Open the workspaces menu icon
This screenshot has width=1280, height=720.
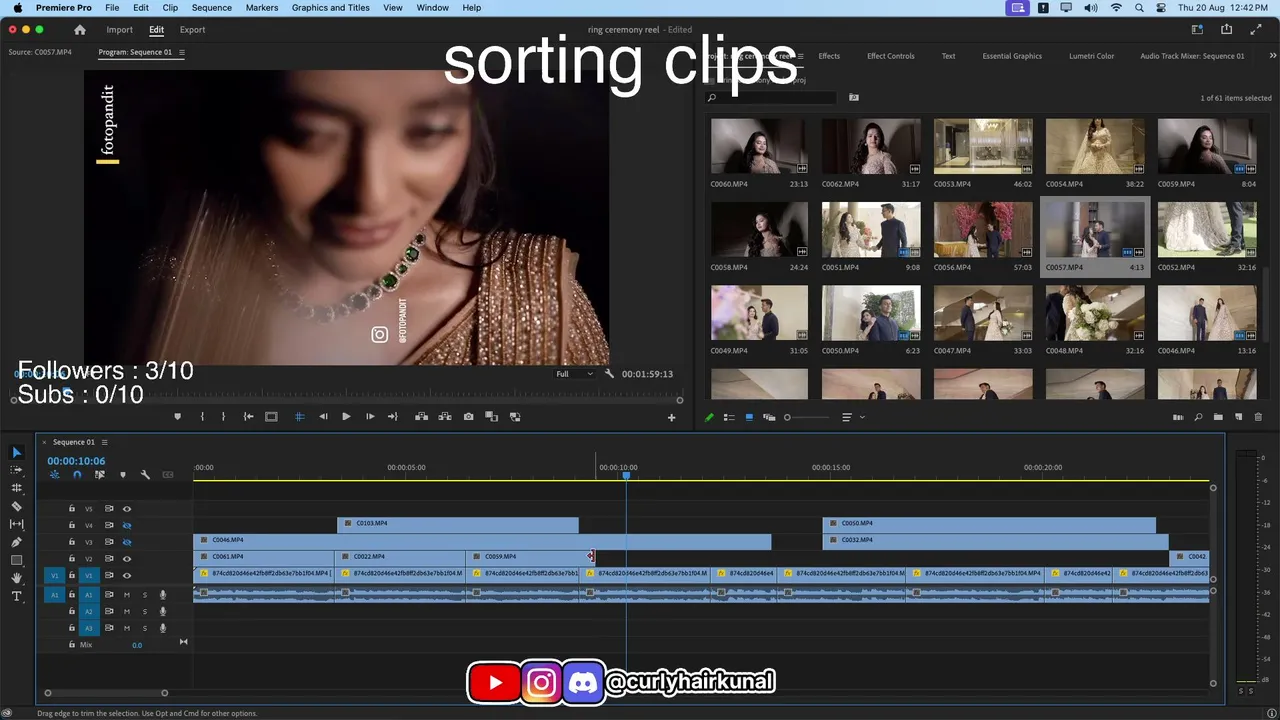point(1197,30)
